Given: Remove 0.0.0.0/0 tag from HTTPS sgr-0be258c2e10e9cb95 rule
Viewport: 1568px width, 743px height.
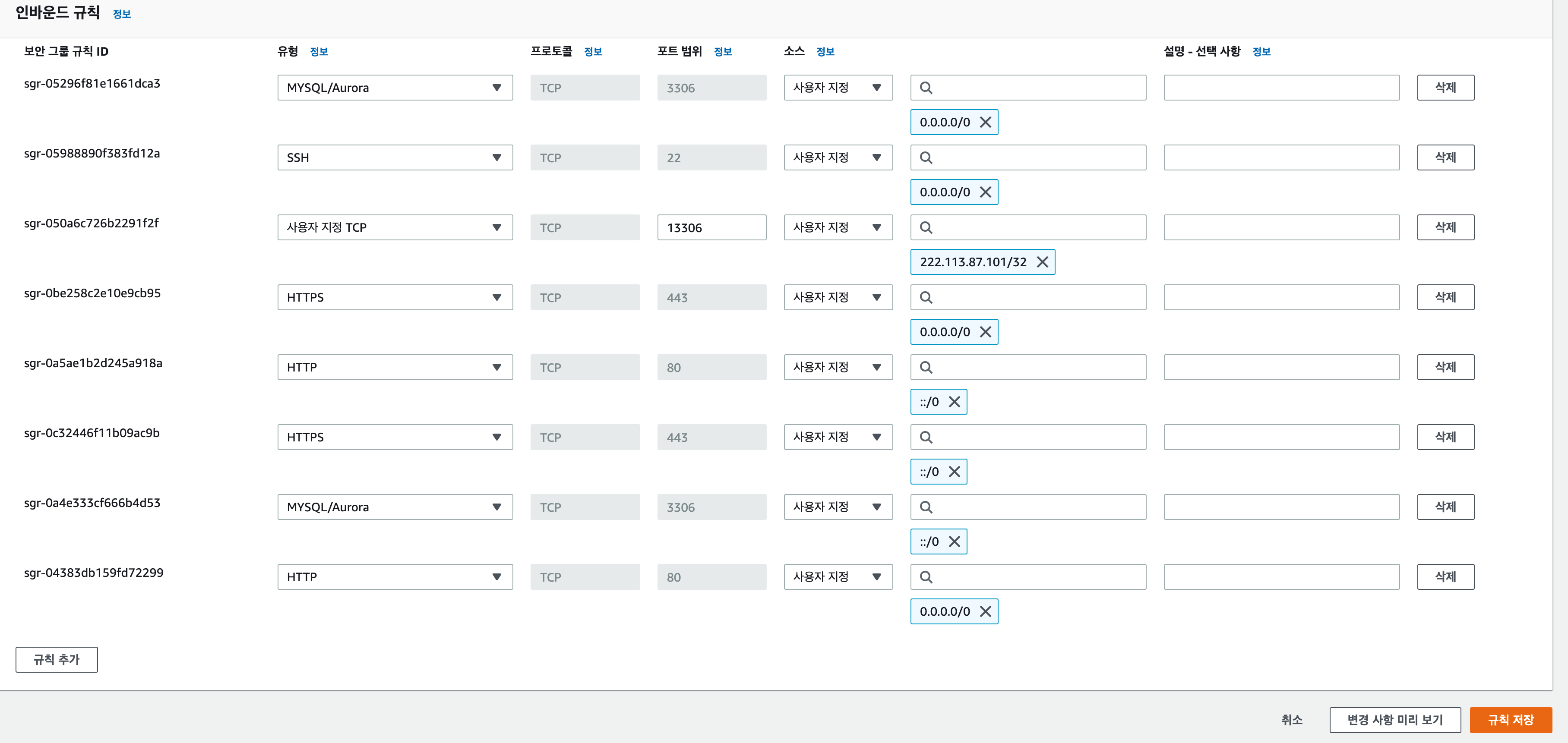Looking at the screenshot, I should point(985,332).
